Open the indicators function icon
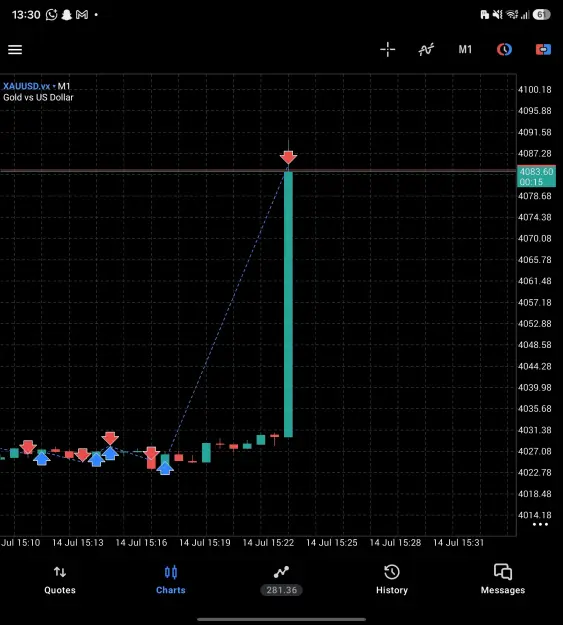The width and height of the screenshot is (563, 625). tap(426, 49)
